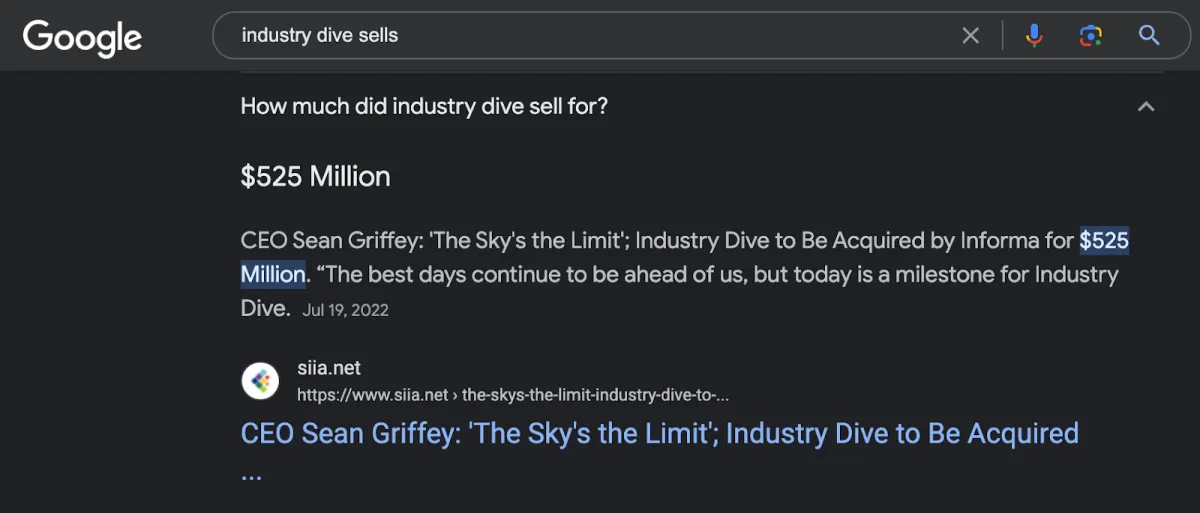Click the siia.net favicon
The image size is (1200, 513).
coord(260,381)
